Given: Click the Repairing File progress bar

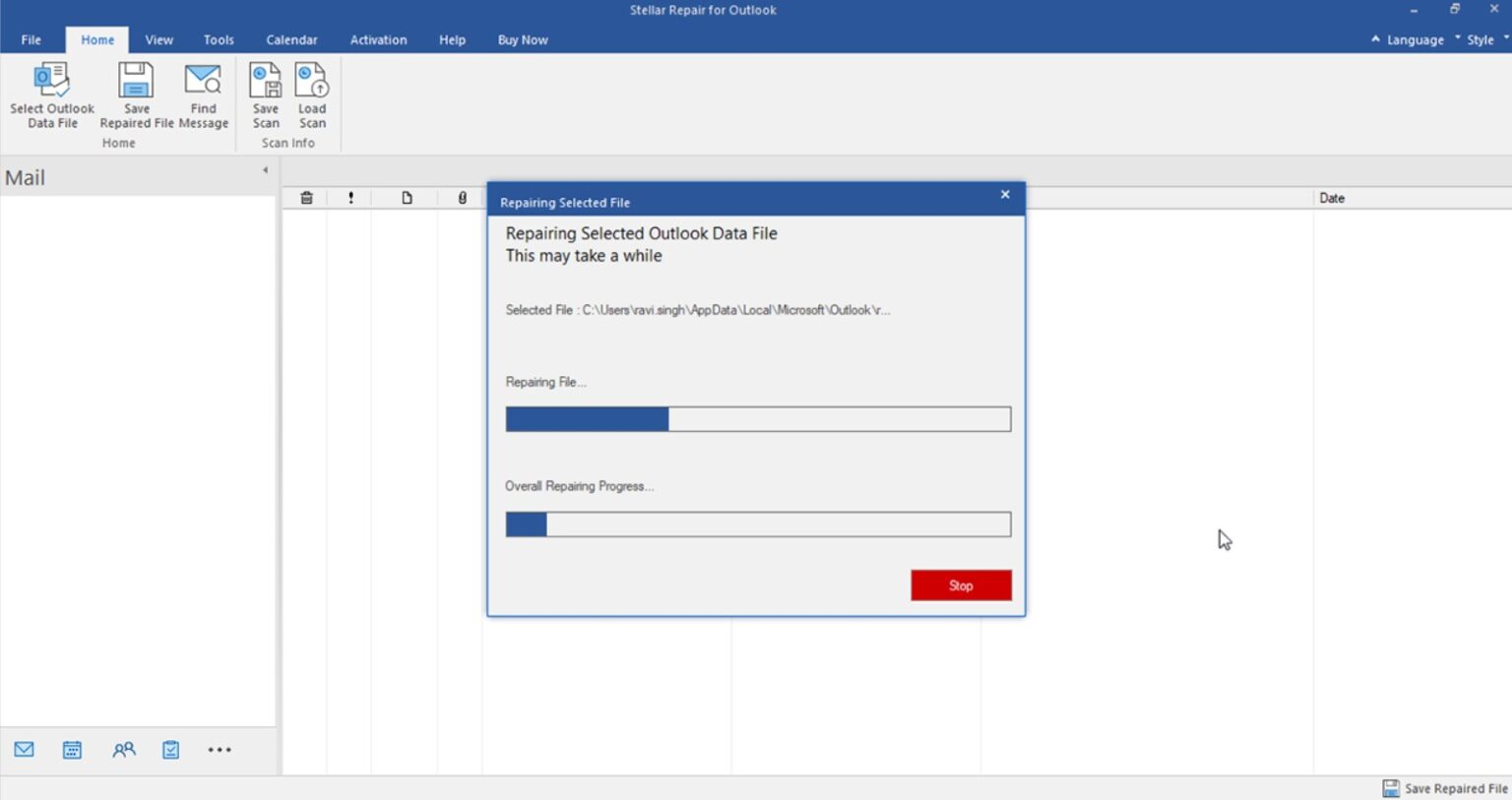Looking at the screenshot, I should pos(758,418).
